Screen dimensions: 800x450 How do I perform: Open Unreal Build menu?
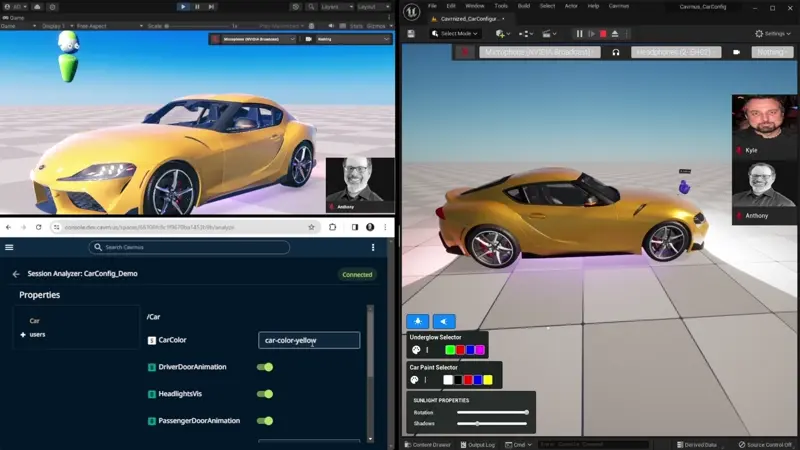pos(524,6)
